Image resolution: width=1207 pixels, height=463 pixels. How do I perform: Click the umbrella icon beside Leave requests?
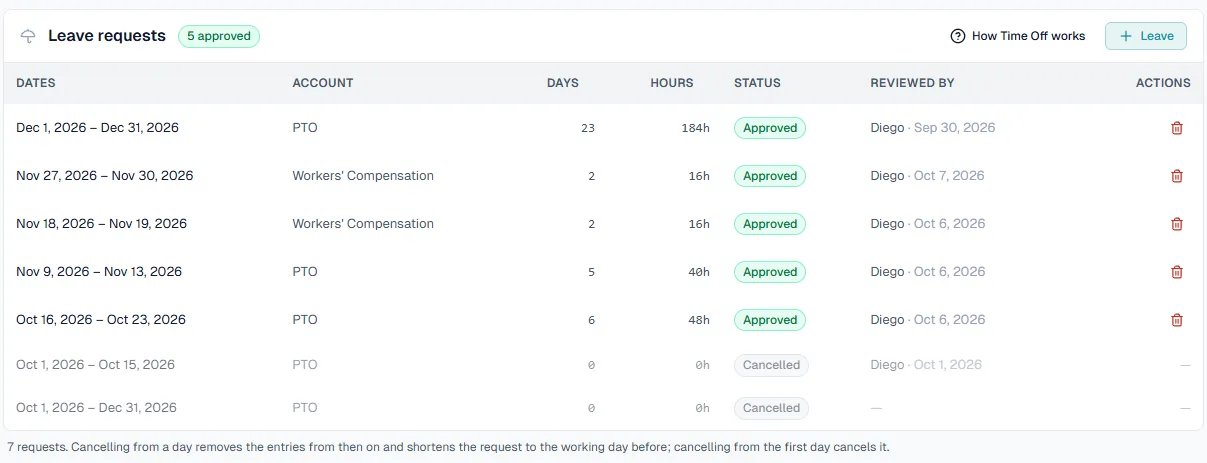coord(28,36)
